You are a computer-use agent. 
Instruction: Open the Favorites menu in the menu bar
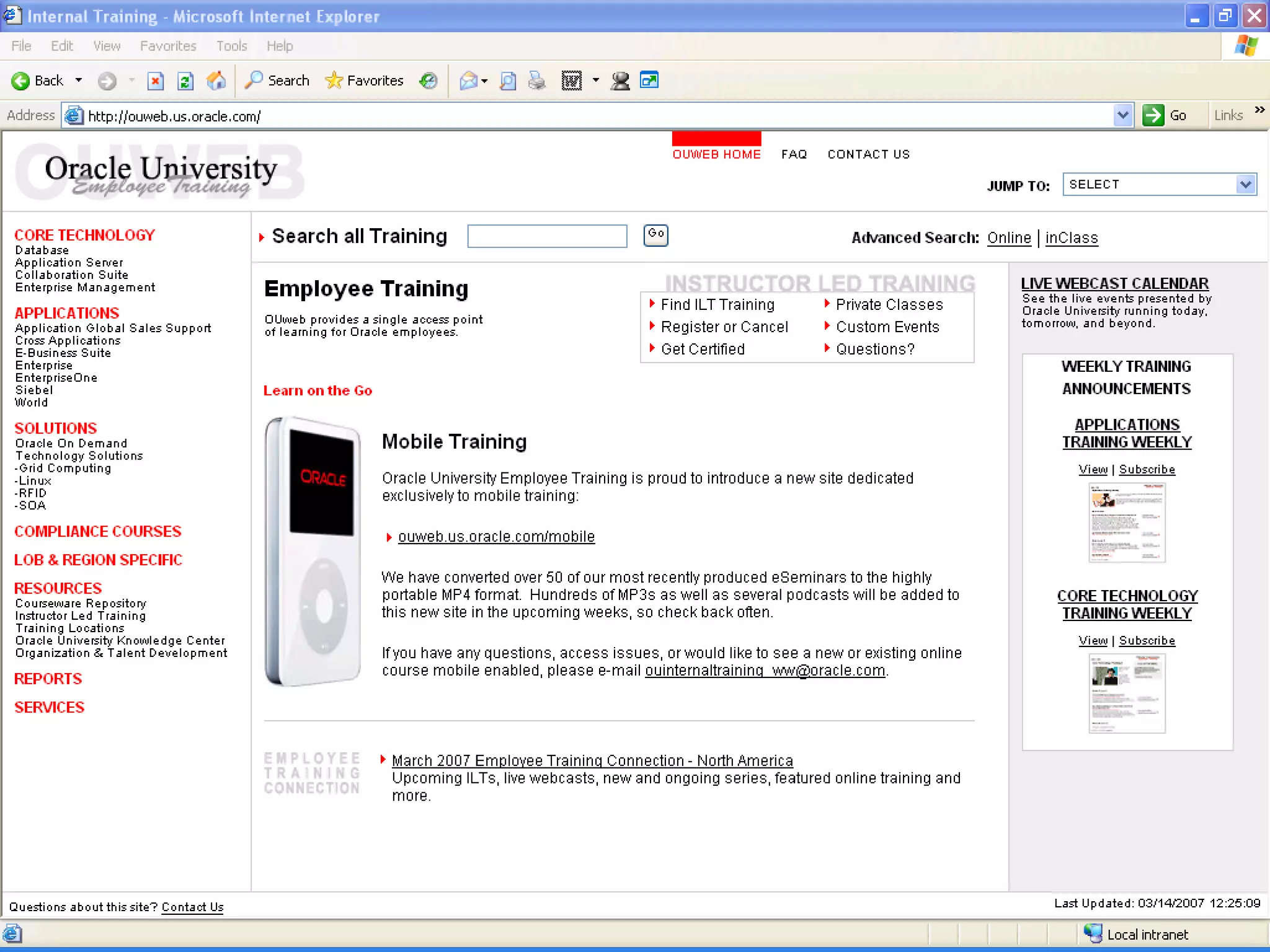(167, 46)
